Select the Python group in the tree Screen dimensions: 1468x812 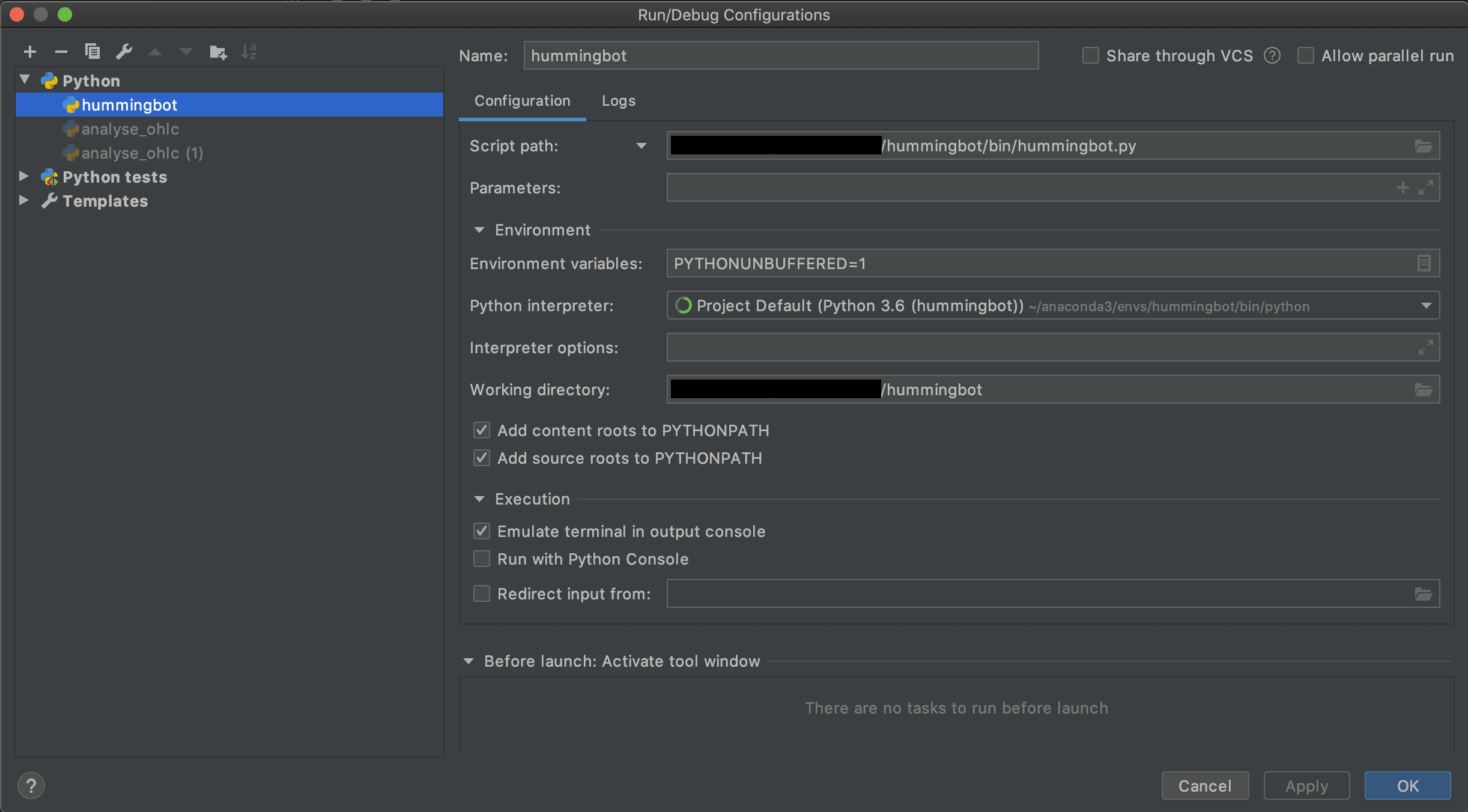tap(229, 80)
